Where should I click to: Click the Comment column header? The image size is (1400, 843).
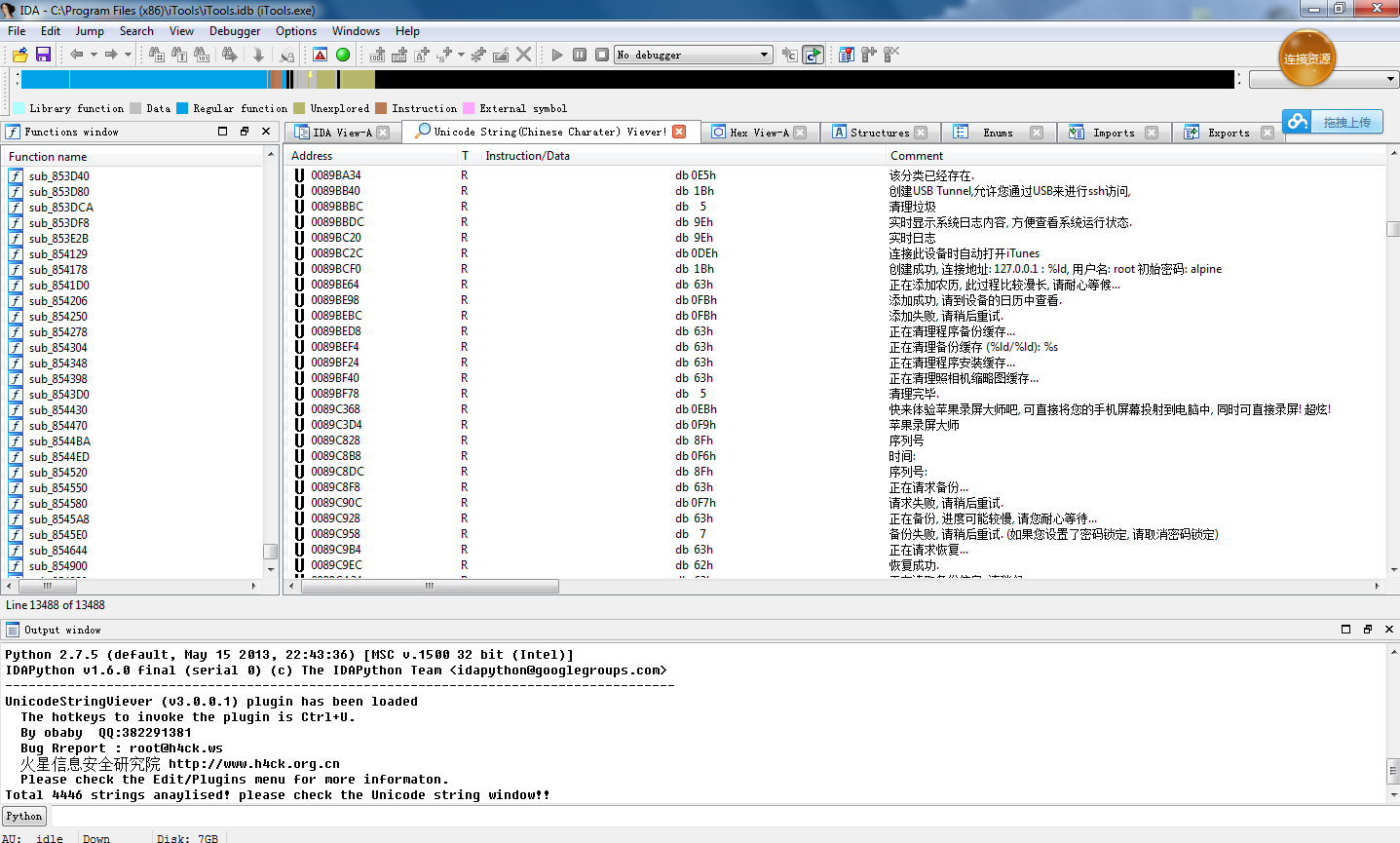(x=1136, y=156)
